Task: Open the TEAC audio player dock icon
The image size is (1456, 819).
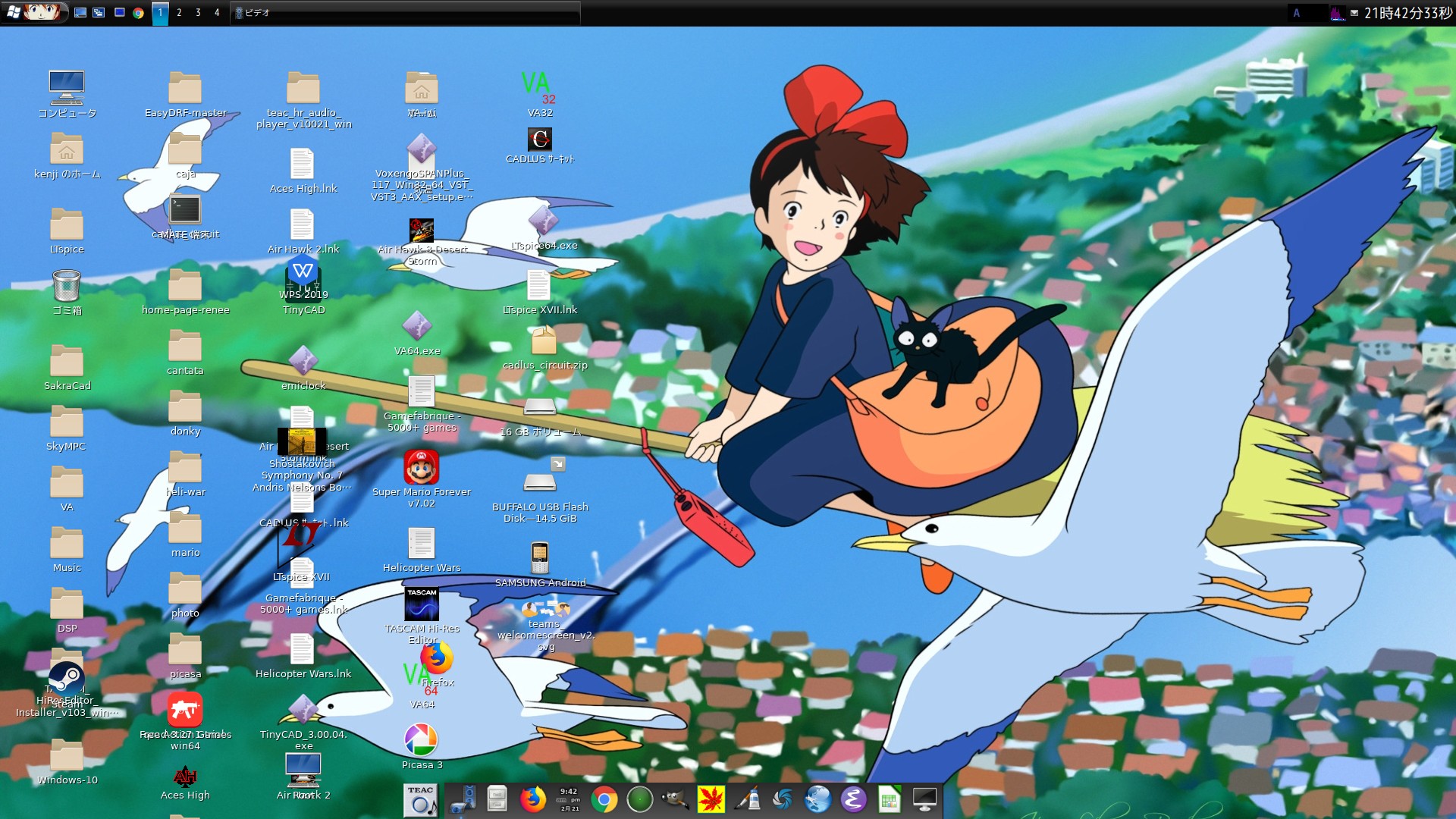Action: 420,799
